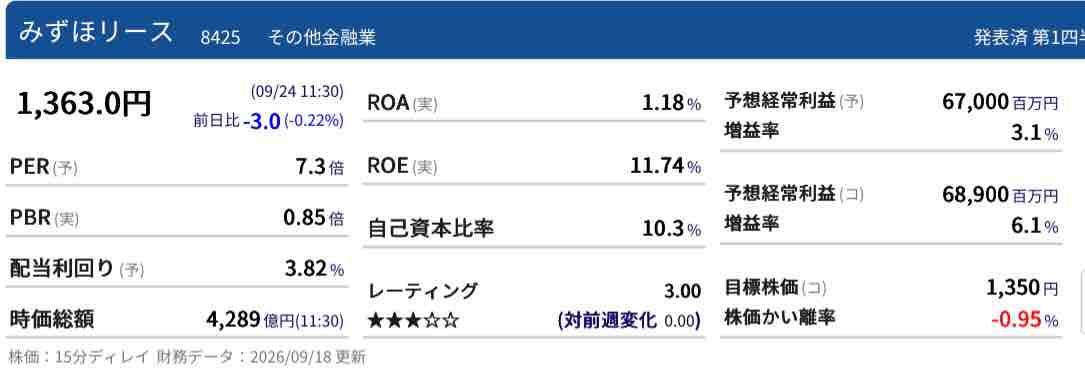Click the 自己資本比率 label
The height and width of the screenshot is (370, 1085).
[430, 229]
